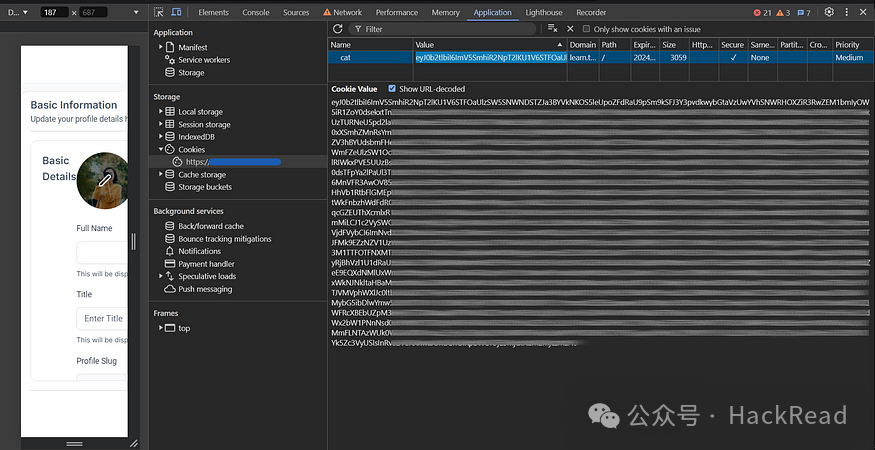Click the corner resize handle of viewport
Screen dimensions: 875x450
coord(134,443)
